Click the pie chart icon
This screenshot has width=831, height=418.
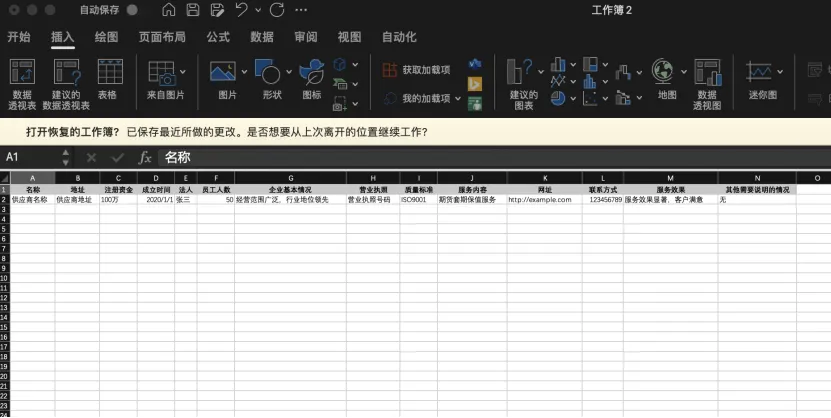(x=558, y=98)
